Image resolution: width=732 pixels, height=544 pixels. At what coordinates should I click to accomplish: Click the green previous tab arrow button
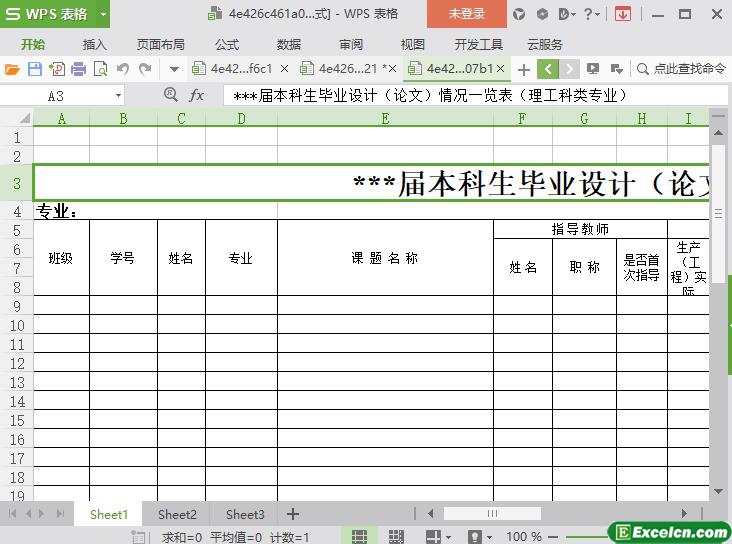[x=547, y=69]
